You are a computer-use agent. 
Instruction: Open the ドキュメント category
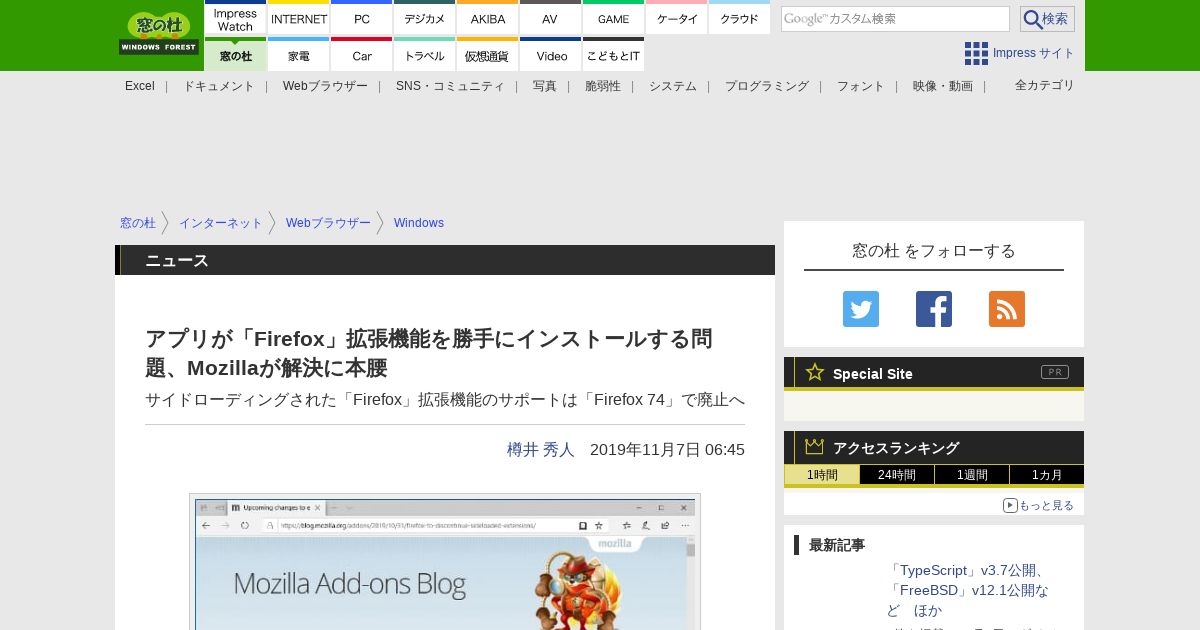tap(219, 86)
